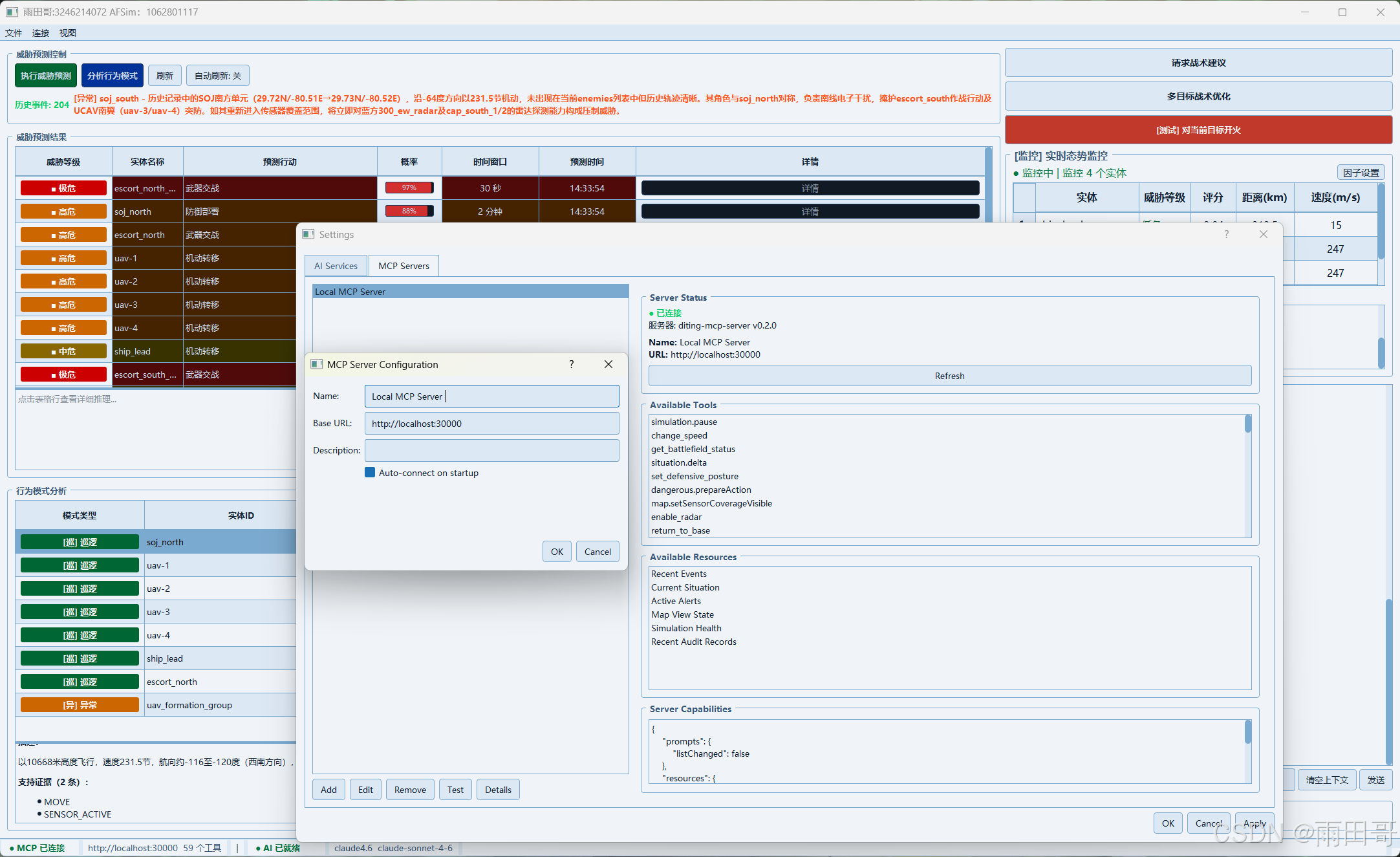Close the MCP Server Configuration dialog

pos(608,364)
